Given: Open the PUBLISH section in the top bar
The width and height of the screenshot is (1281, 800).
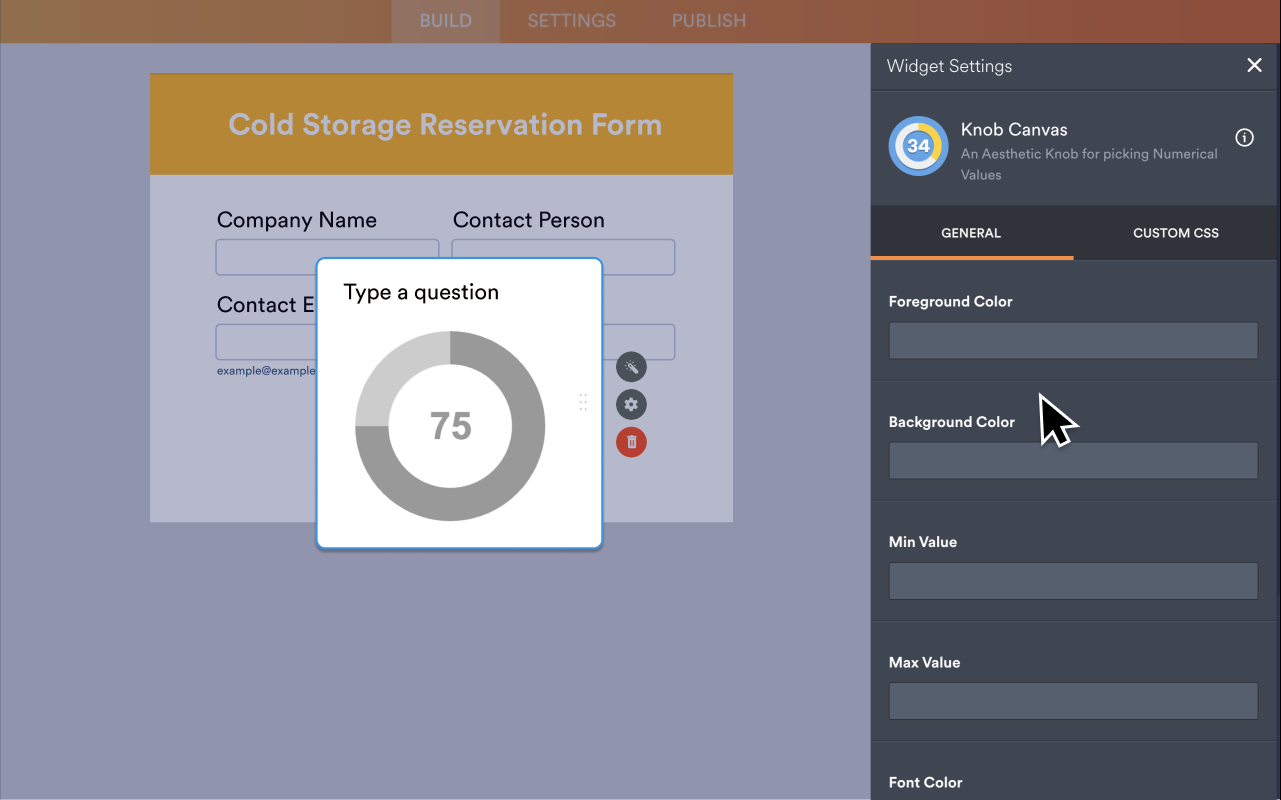Looking at the screenshot, I should [707, 20].
